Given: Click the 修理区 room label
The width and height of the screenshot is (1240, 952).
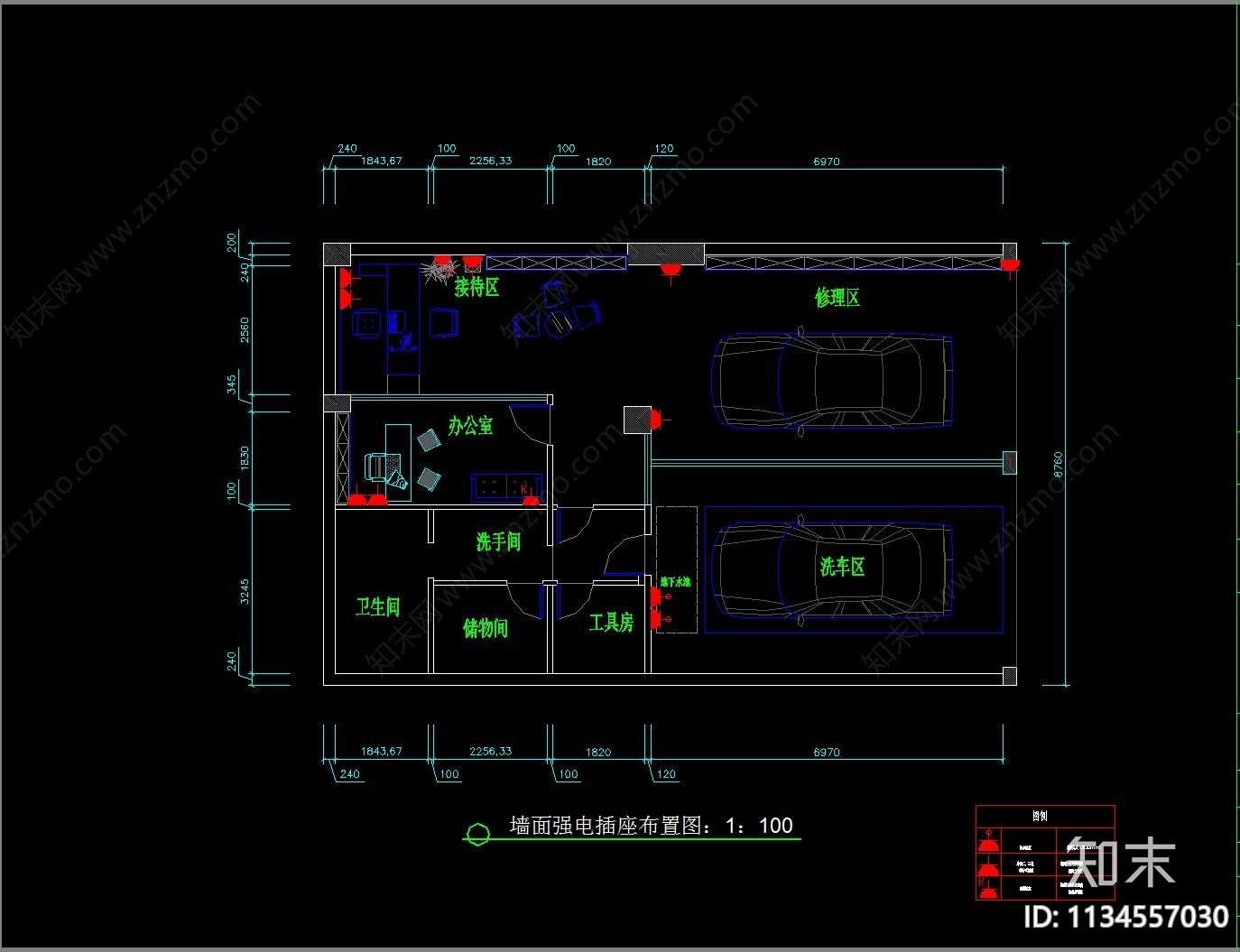Looking at the screenshot, I should point(837,297).
